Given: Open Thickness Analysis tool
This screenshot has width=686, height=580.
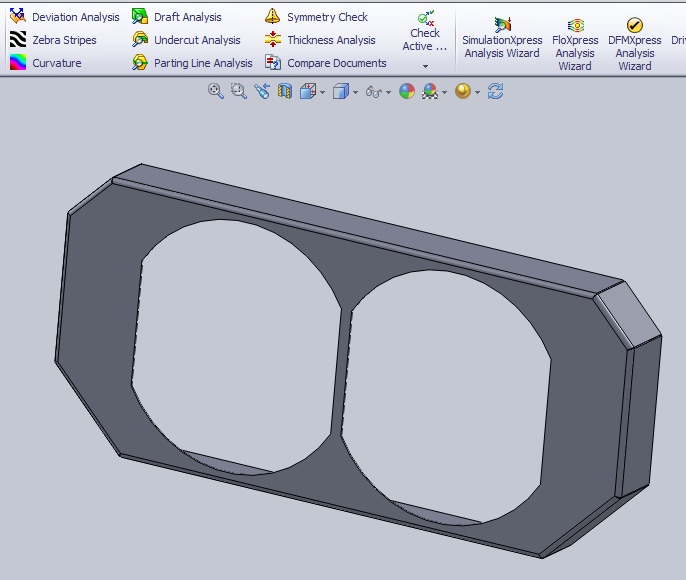Looking at the screenshot, I should (320, 40).
